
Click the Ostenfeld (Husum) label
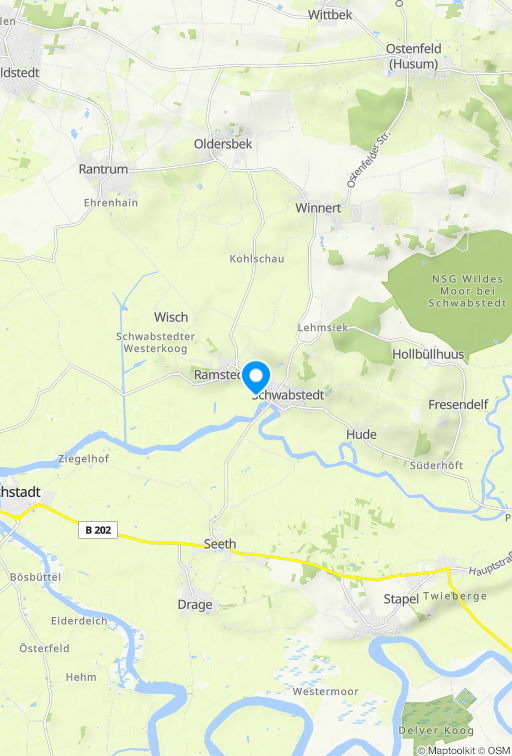tap(413, 56)
